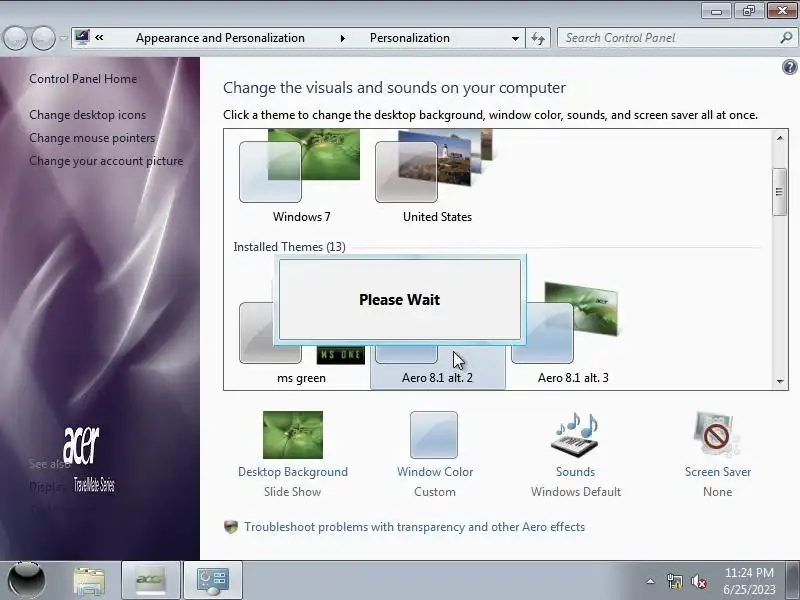Screen dimensions: 800x600
Task: Open Sounds settings icon
Action: coord(575,435)
